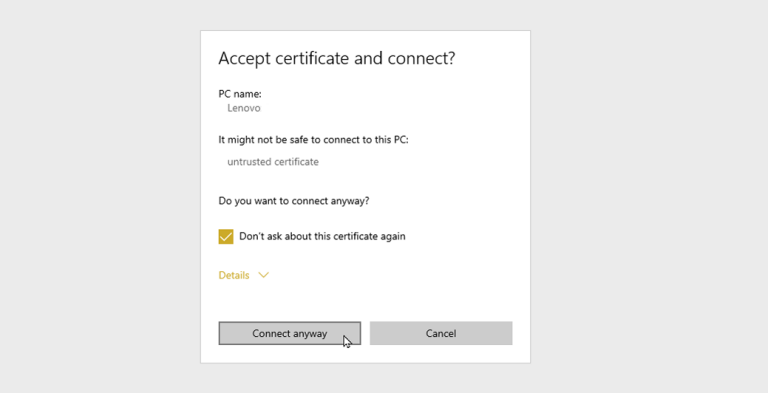The width and height of the screenshot is (768, 393).
Task: Click the word "Connect" on the left button
Action: click(271, 333)
